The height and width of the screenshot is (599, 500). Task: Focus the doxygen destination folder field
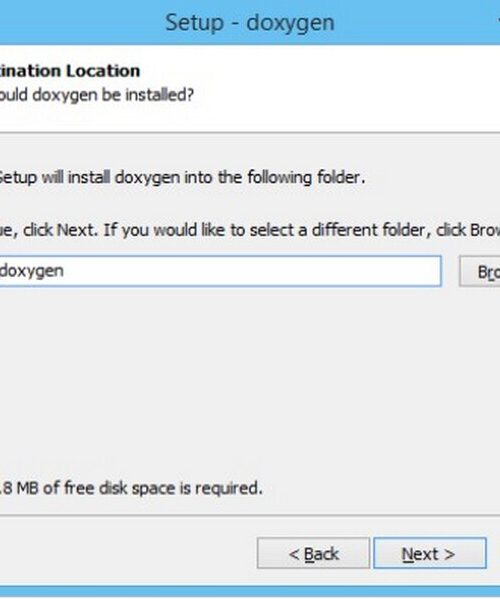(220, 271)
